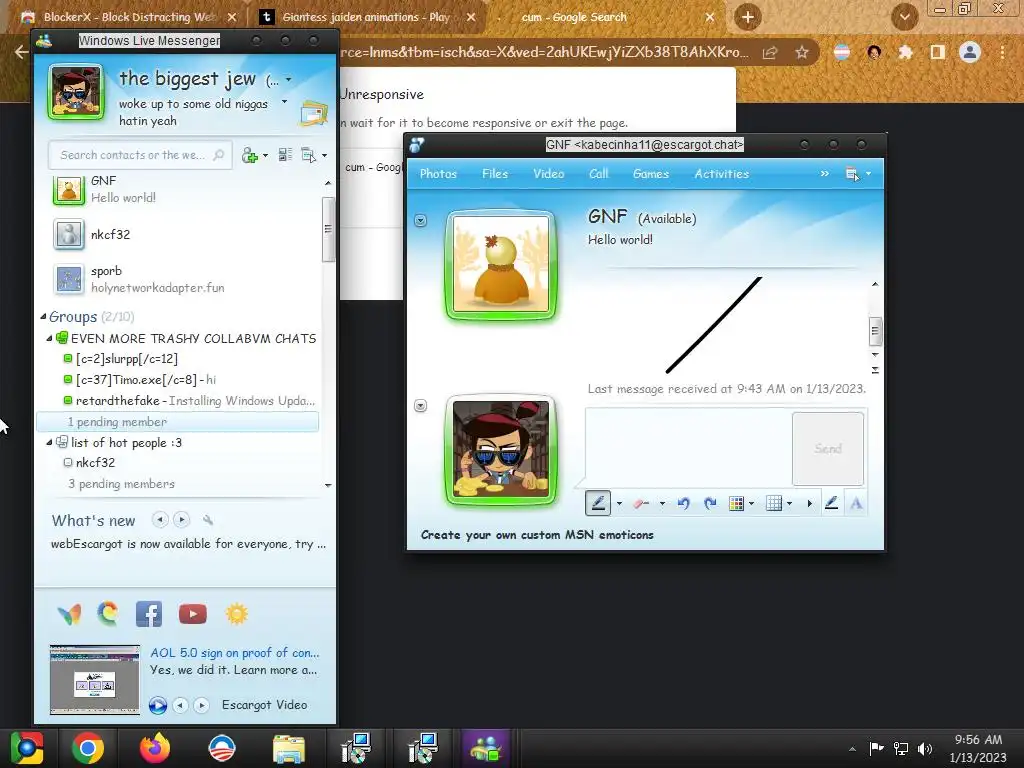Open Activities in chat toolbar
Image resolution: width=1024 pixels, height=768 pixels.
click(722, 174)
